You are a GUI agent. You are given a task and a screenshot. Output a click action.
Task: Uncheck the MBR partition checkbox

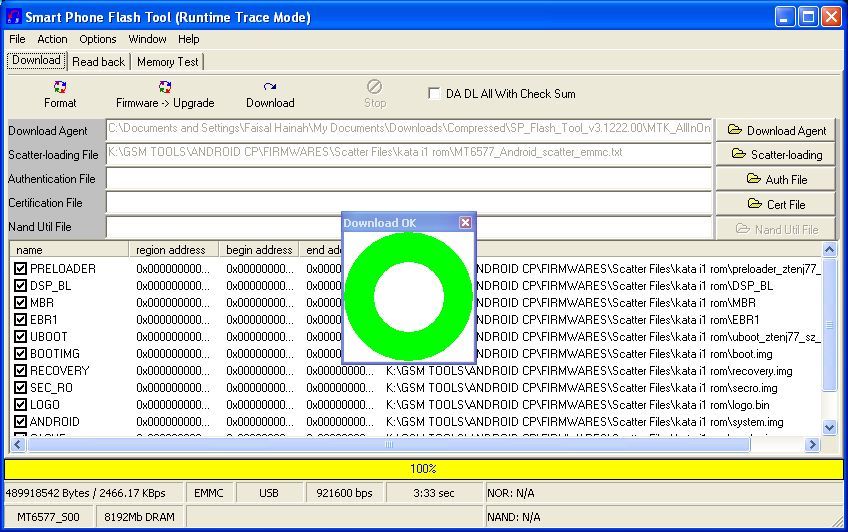click(20, 302)
